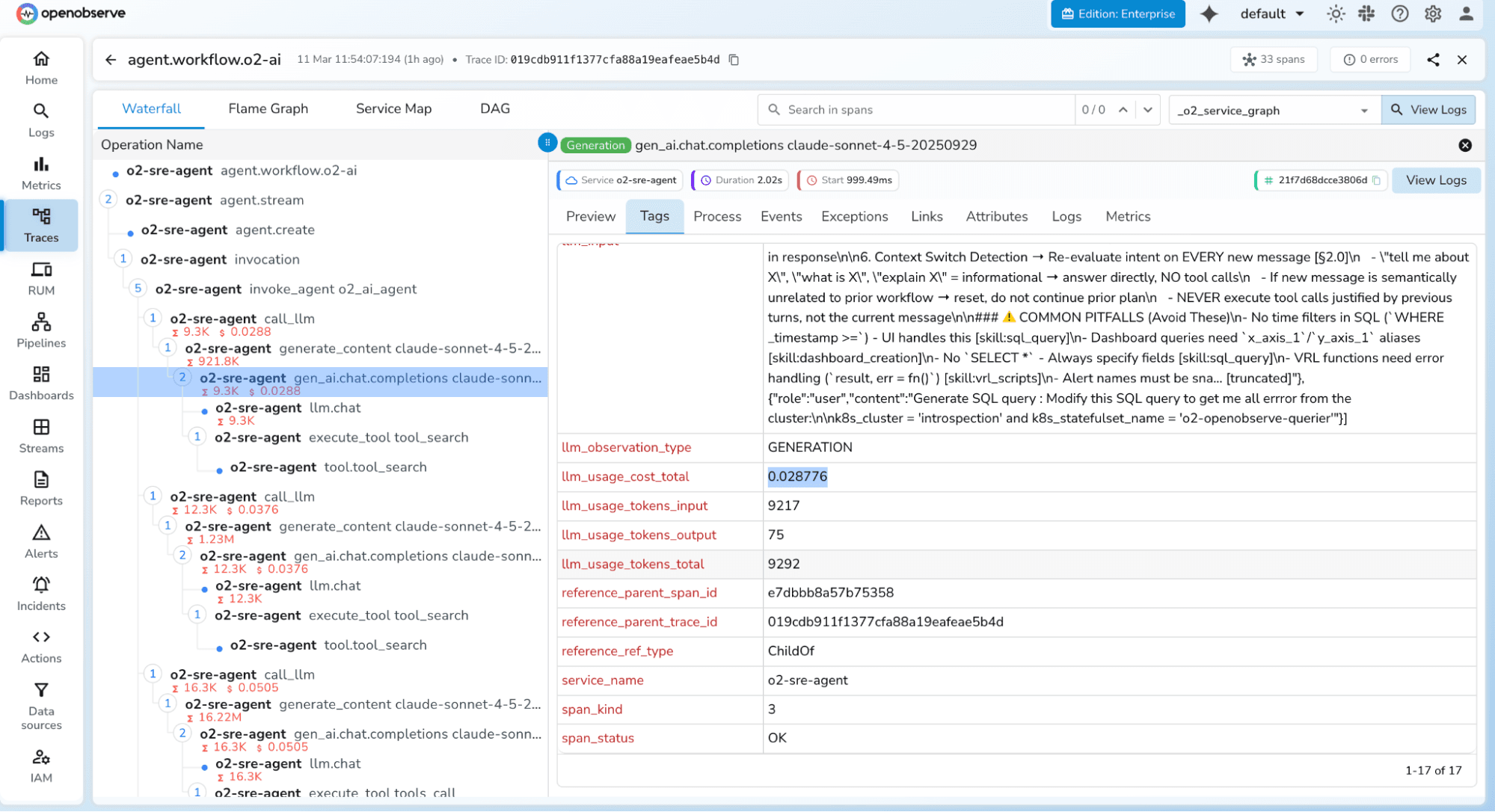Click the View Logs button
Viewport: 1495px width, 812px height.
pyautogui.click(x=1428, y=109)
